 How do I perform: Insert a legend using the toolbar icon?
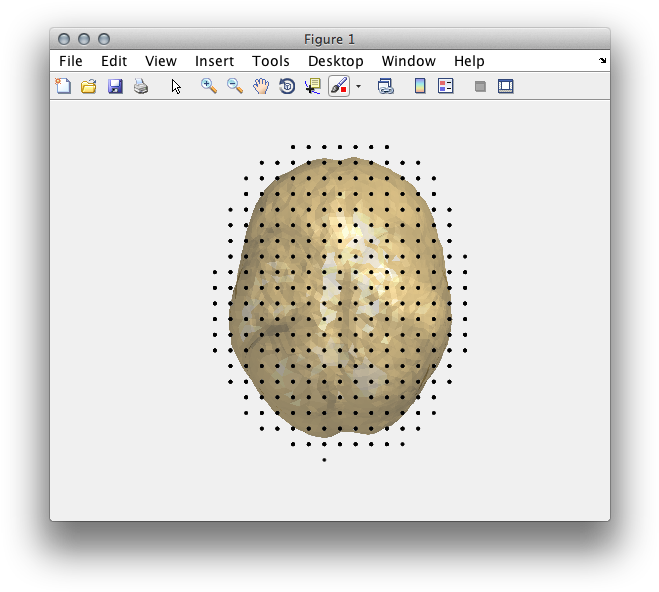pyautogui.click(x=445, y=86)
